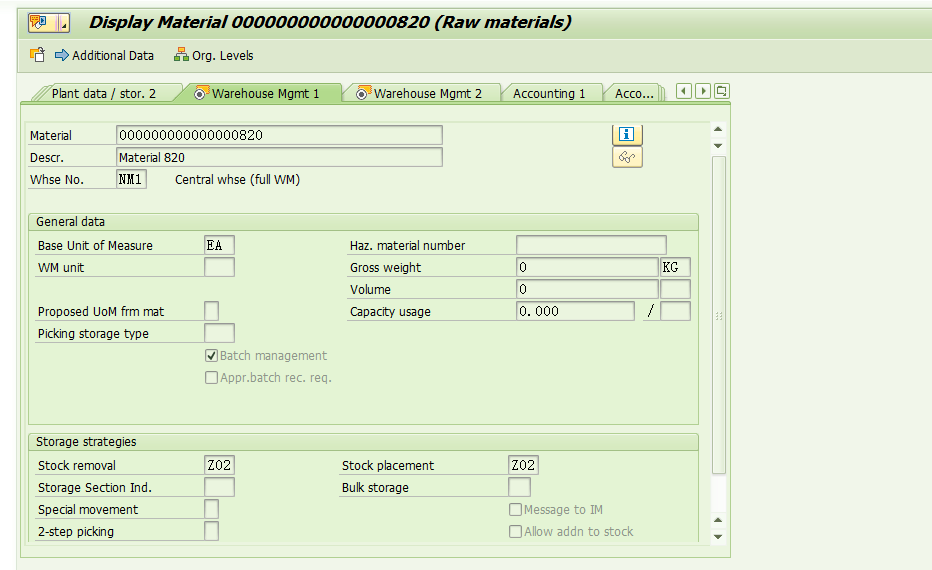Click the create/other material toolbar icon

[37, 55]
